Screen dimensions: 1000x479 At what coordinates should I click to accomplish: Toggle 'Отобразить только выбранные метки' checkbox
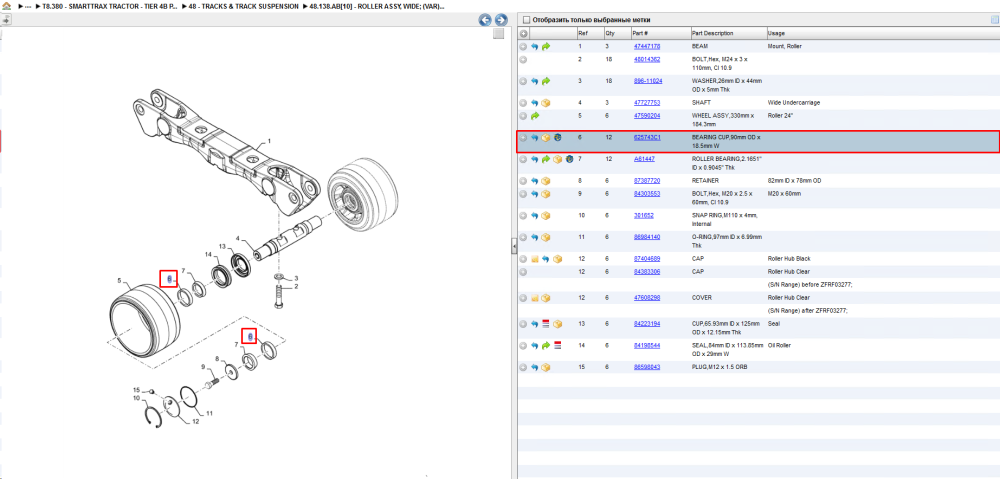click(x=526, y=20)
